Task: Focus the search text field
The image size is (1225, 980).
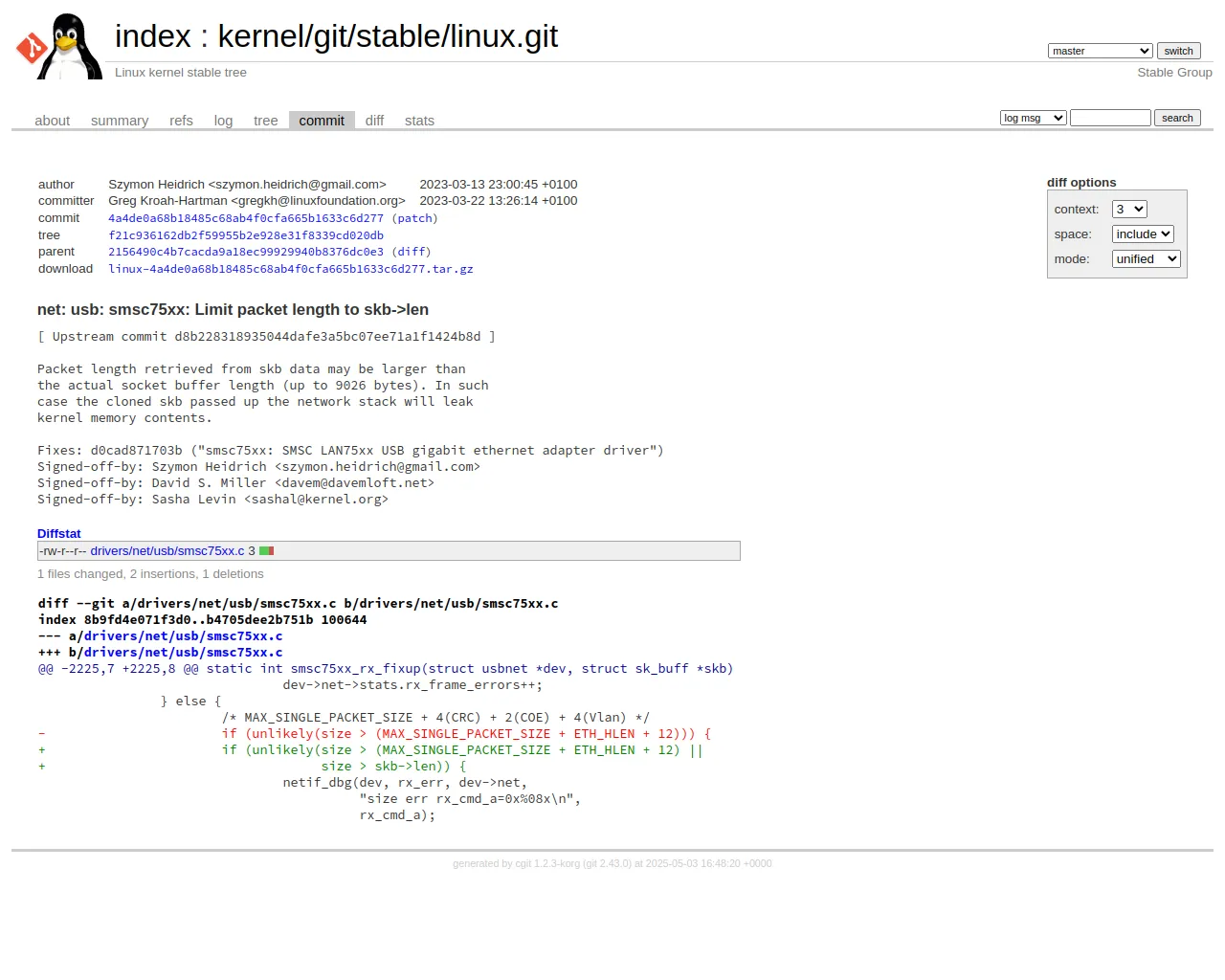Action: click(1110, 118)
